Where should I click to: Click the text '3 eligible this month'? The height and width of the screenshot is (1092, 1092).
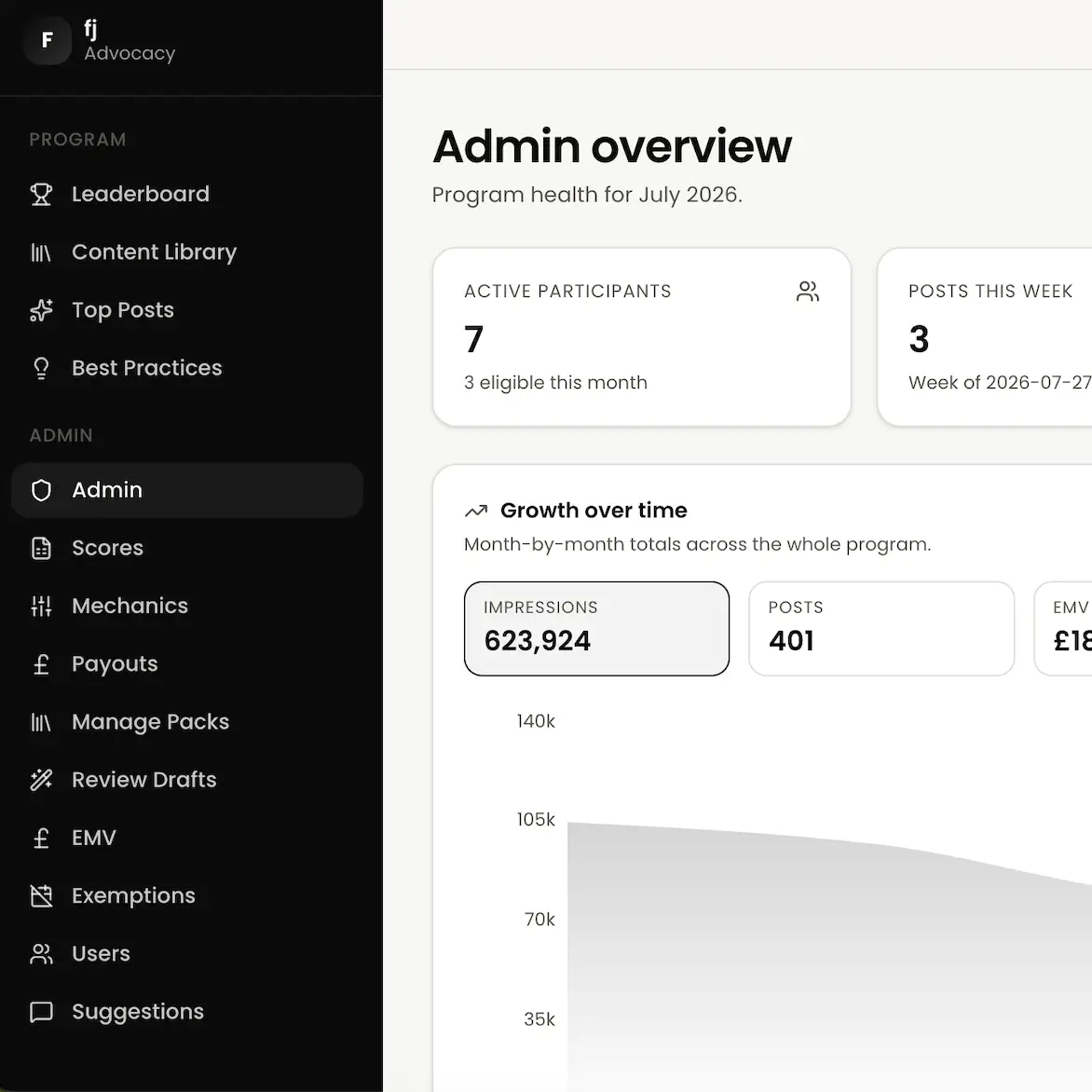(x=555, y=382)
